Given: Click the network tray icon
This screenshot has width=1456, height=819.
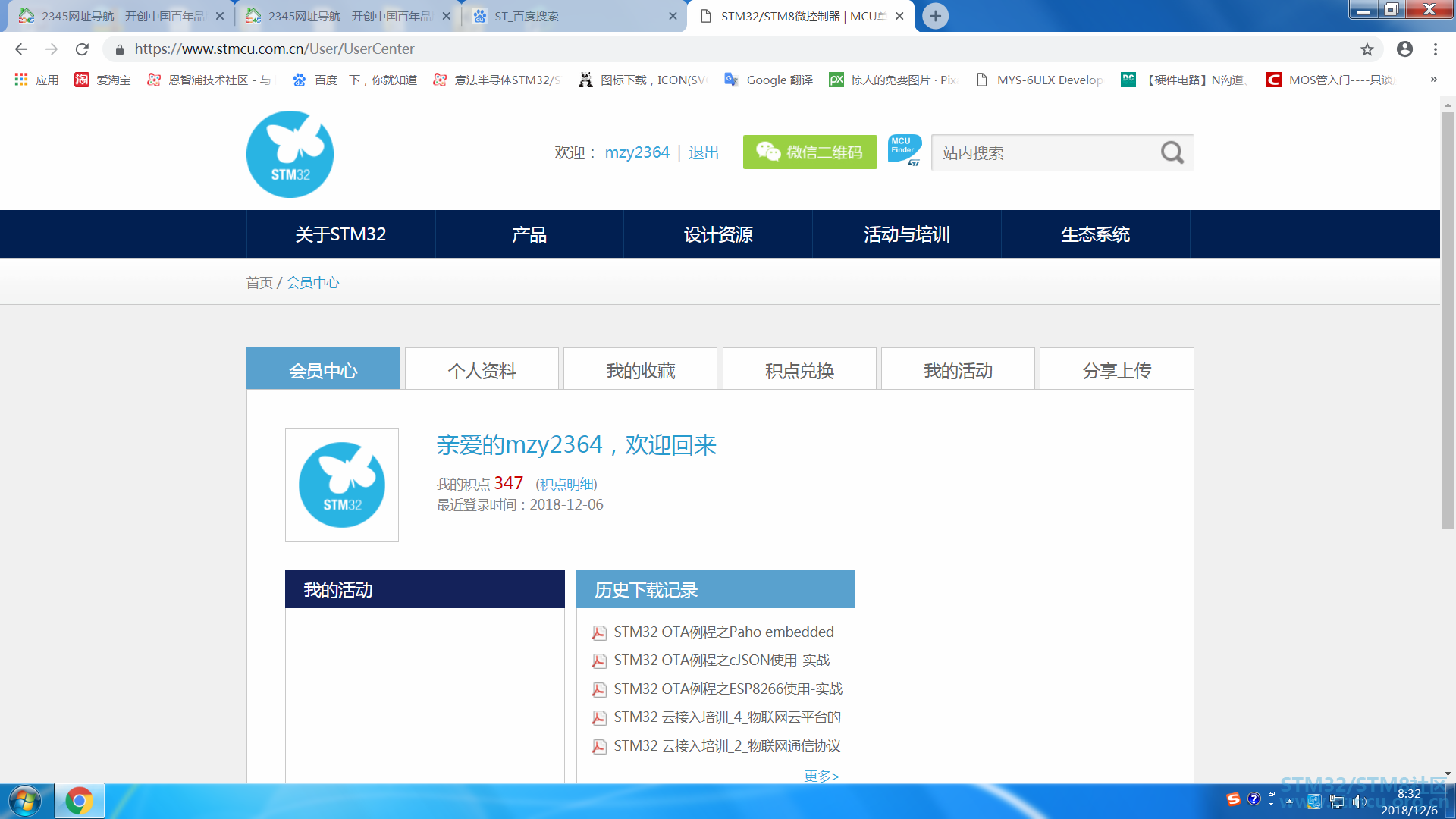Looking at the screenshot, I should tap(1337, 802).
